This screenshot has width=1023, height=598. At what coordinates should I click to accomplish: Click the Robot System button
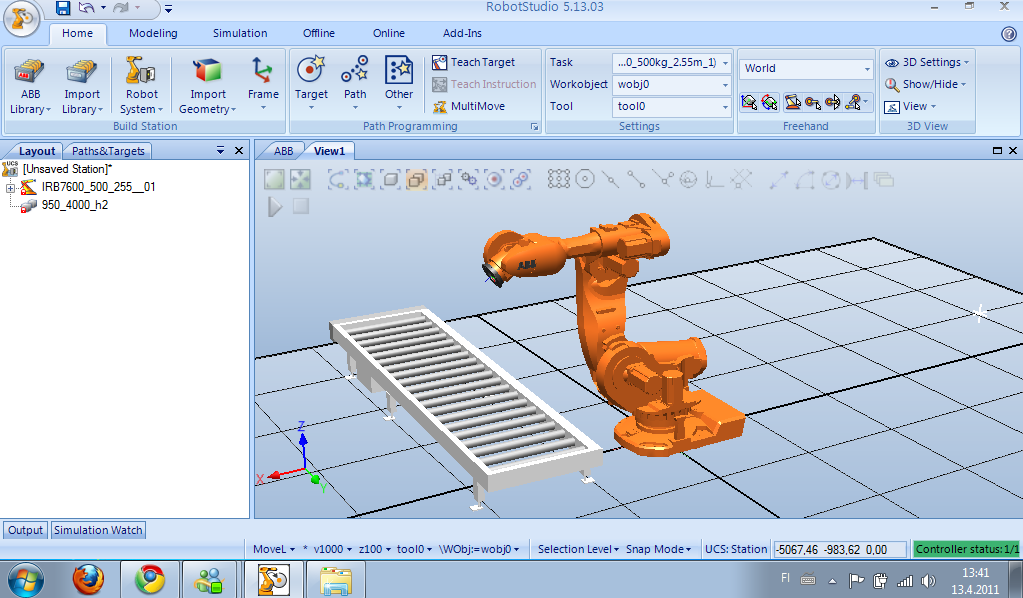point(142,87)
